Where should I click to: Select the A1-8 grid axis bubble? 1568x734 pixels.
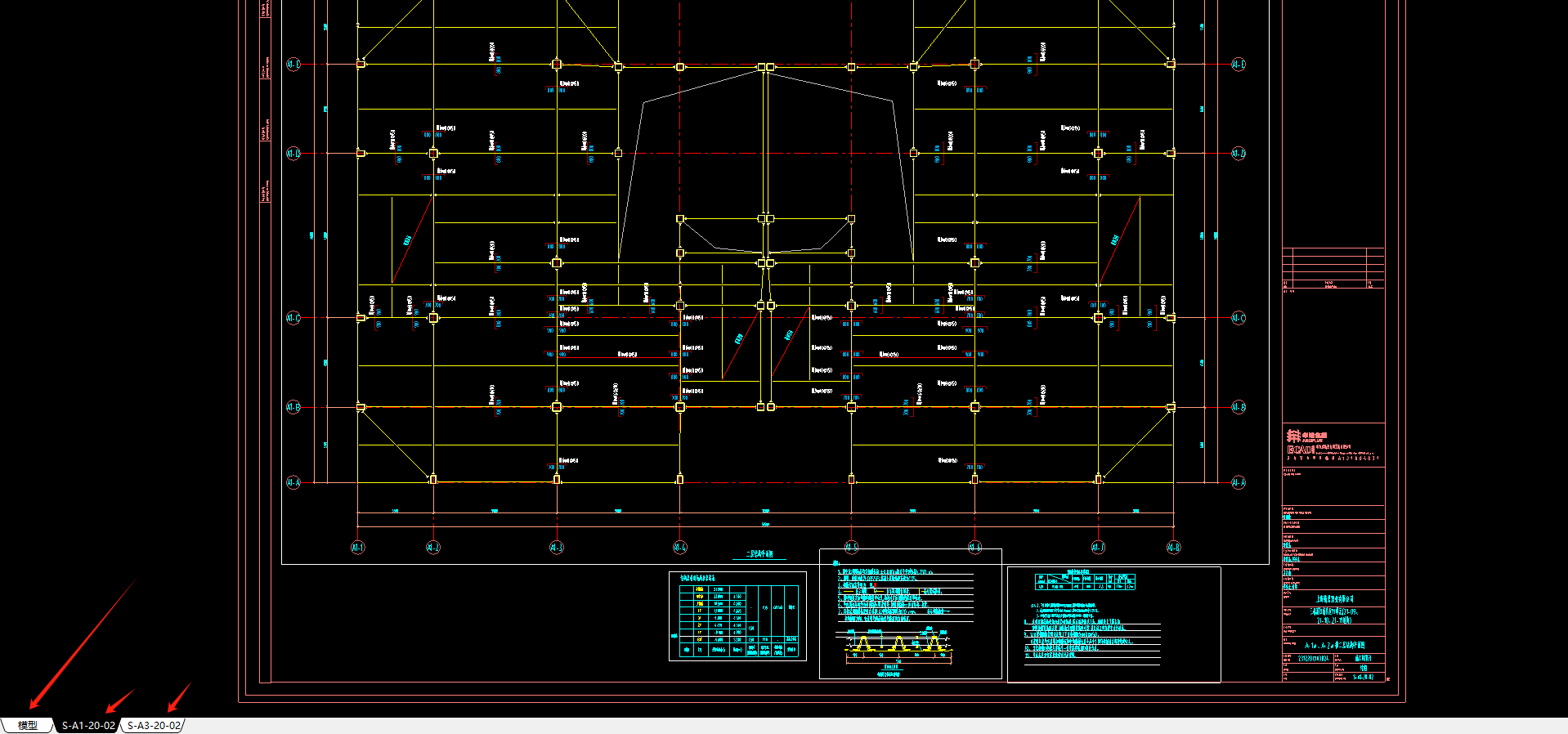1173,548
